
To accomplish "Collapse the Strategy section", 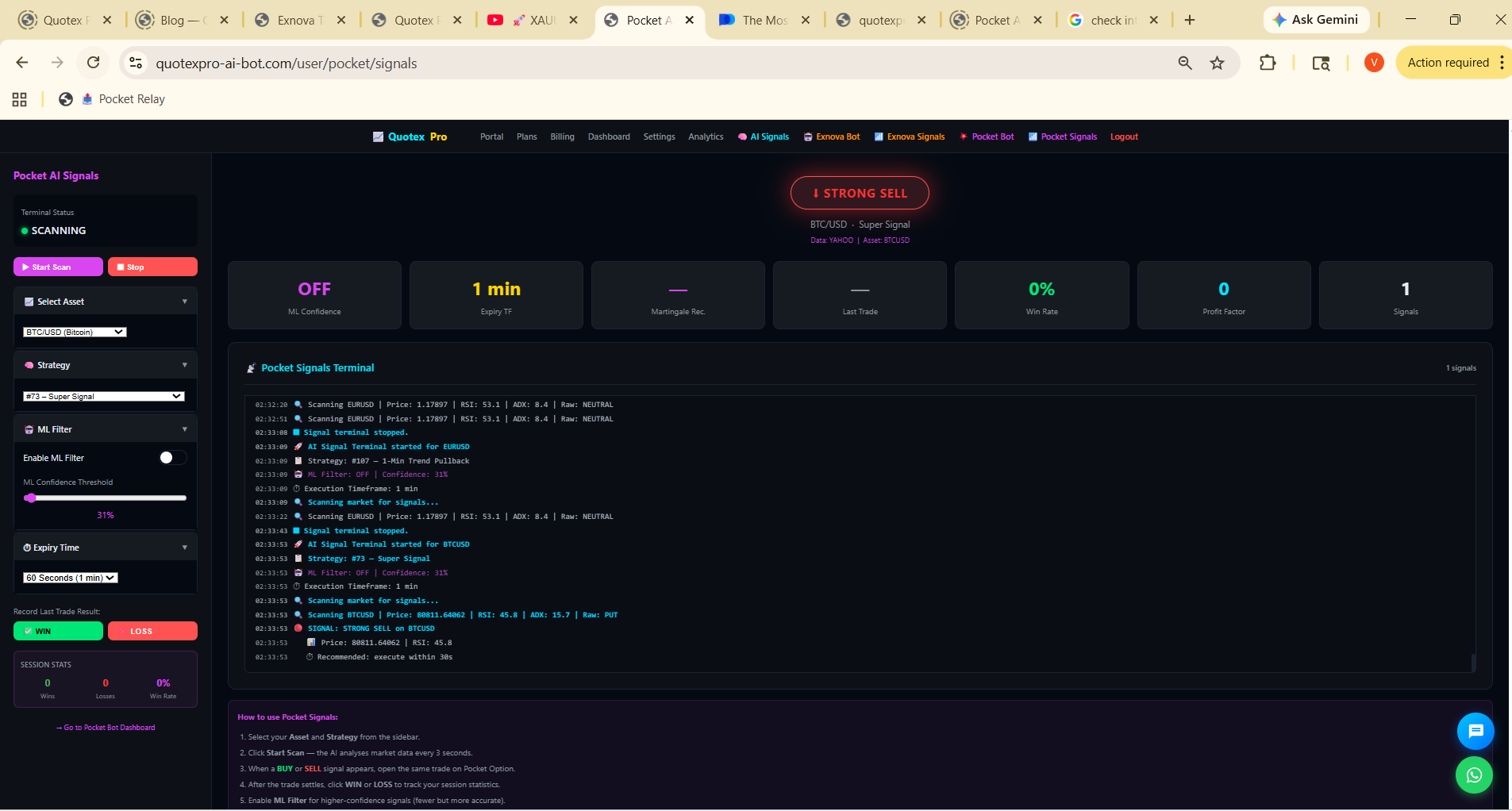I will coord(106,365).
